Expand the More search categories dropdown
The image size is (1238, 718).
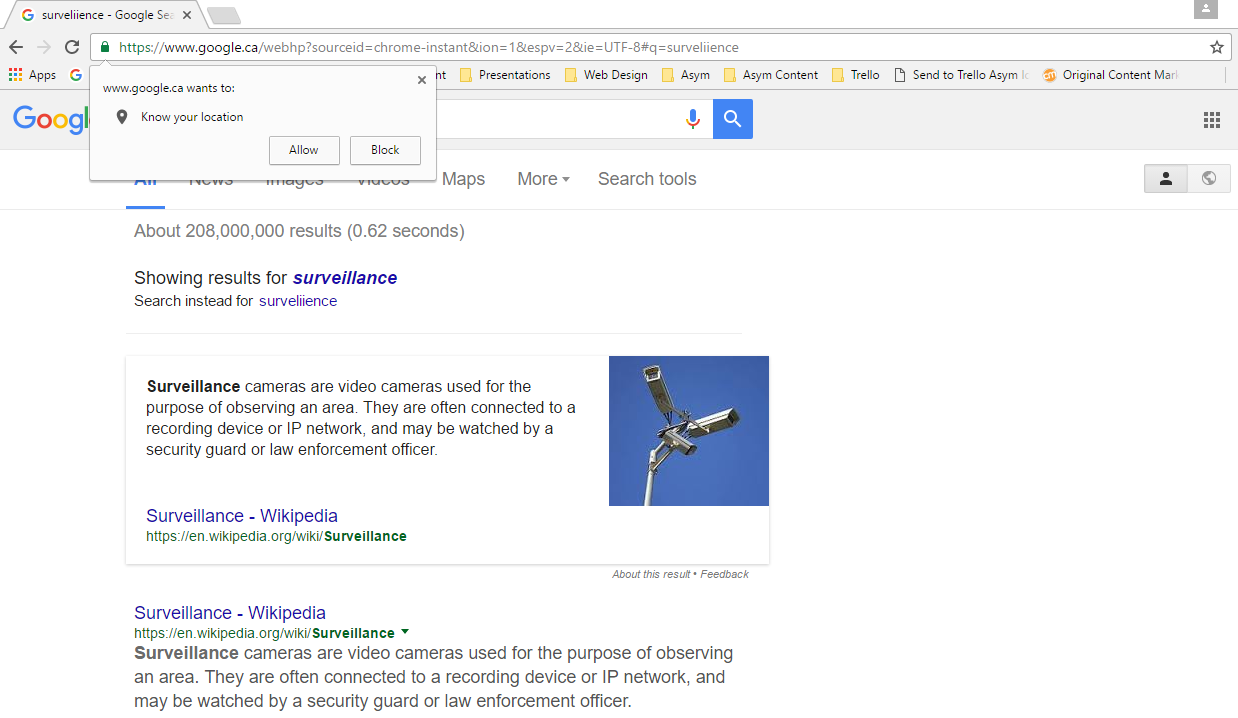tap(543, 179)
